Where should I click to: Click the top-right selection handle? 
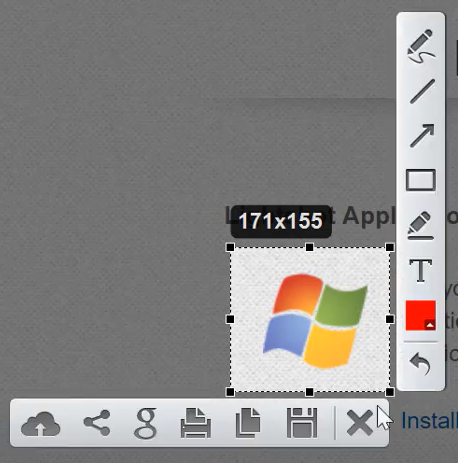[x=390, y=247]
